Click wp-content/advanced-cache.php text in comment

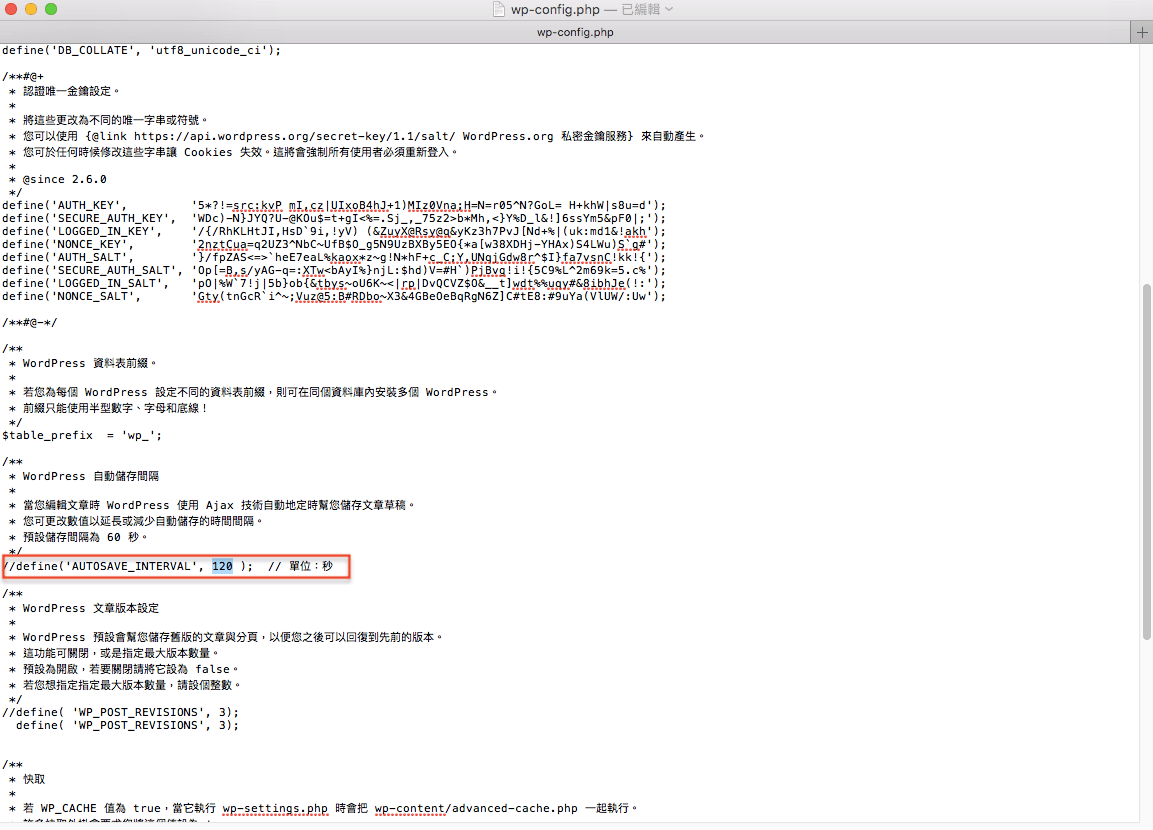point(476,809)
